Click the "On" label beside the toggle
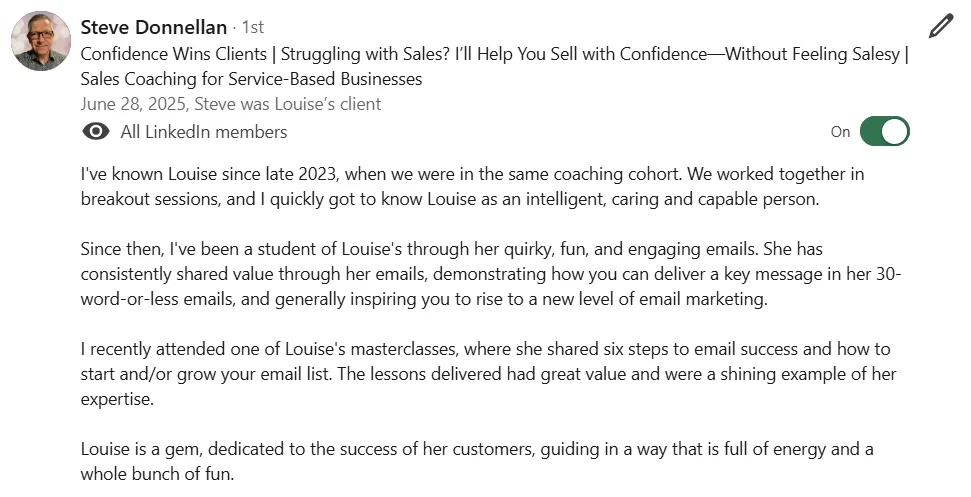Screen dimensions: 971x497 840,132
